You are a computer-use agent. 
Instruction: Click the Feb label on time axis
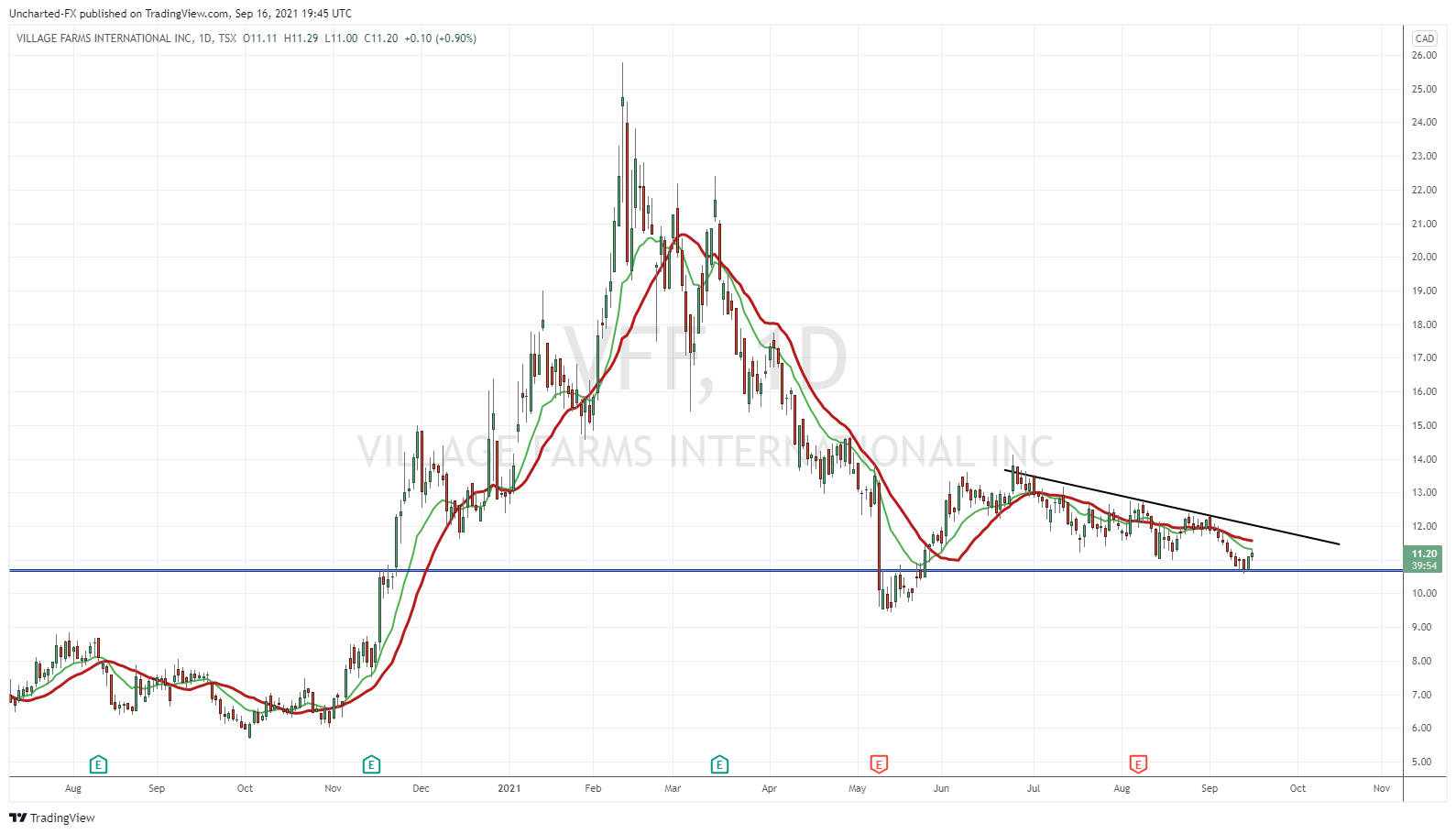593,788
